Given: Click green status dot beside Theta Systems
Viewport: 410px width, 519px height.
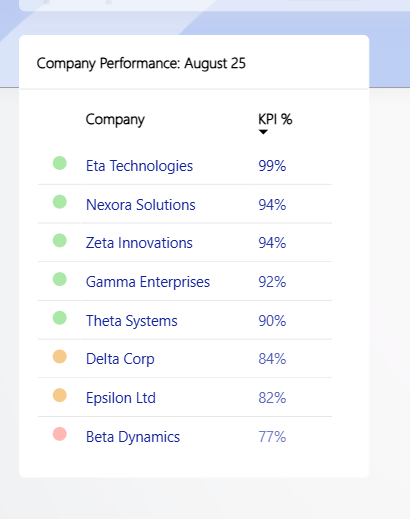Looking at the screenshot, I should point(60,318).
